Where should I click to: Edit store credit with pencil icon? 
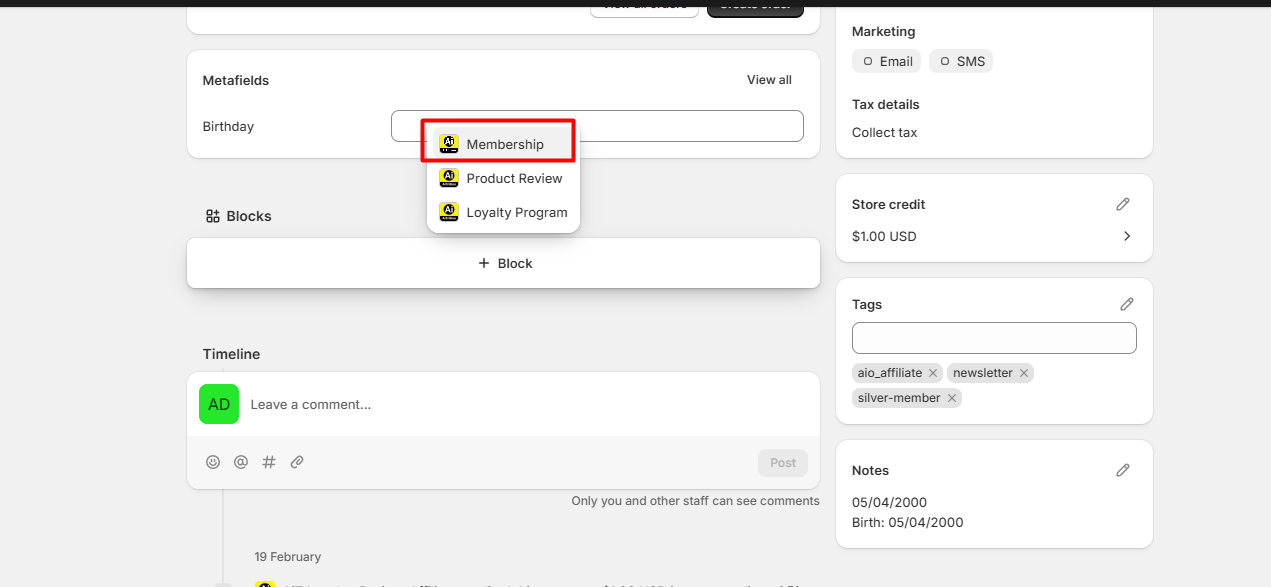click(1123, 204)
